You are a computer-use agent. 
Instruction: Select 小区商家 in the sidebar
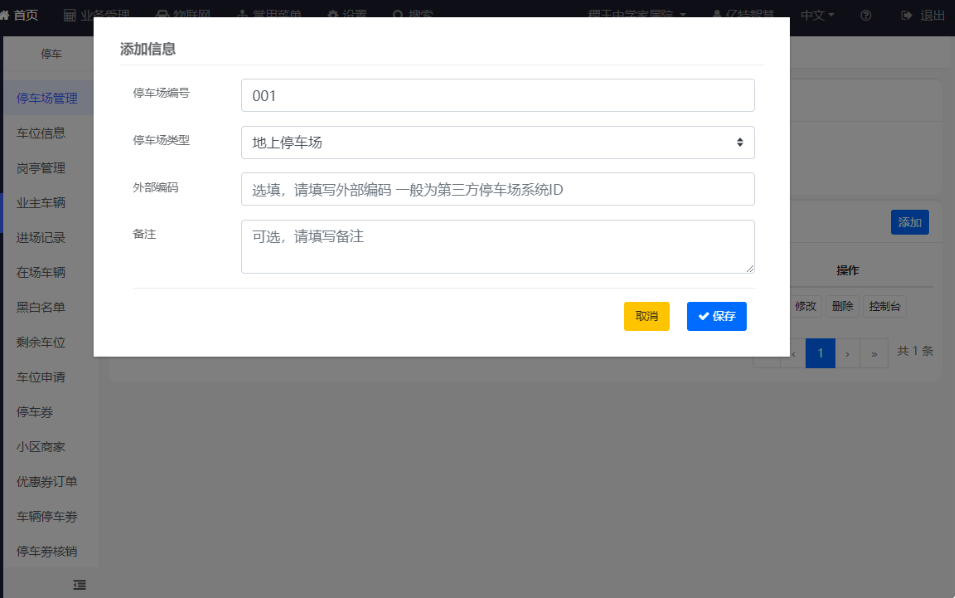(41, 447)
